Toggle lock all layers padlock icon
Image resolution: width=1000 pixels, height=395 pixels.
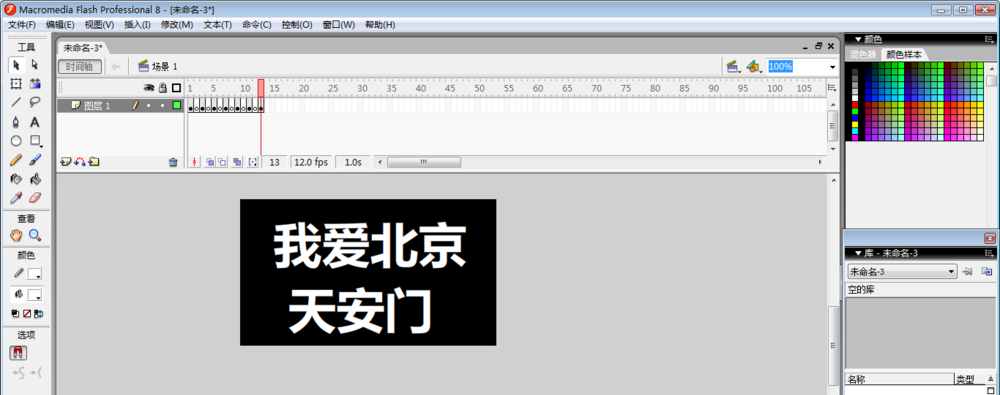163,87
